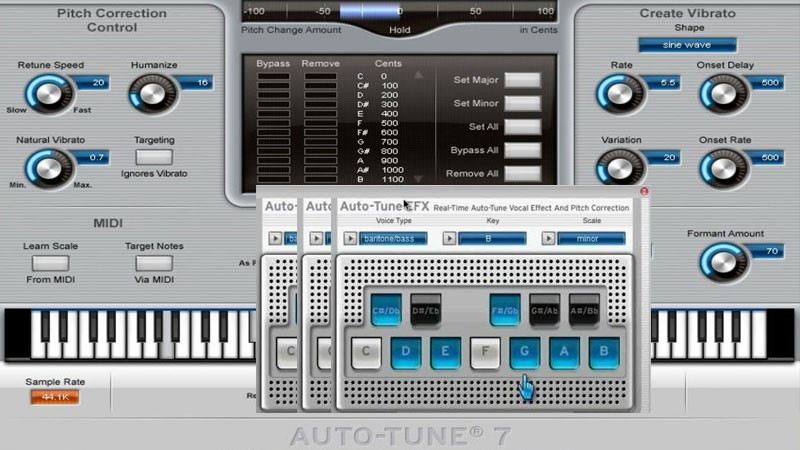Toggle Learn Scale From MIDI button
Image resolution: width=800 pixels, height=450 pixels.
click(x=51, y=263)
